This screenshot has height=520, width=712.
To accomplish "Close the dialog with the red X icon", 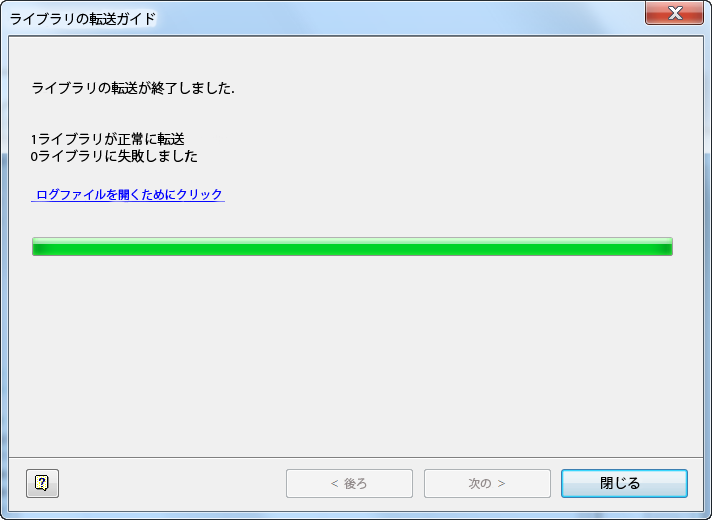I will [x=674, y=13].
